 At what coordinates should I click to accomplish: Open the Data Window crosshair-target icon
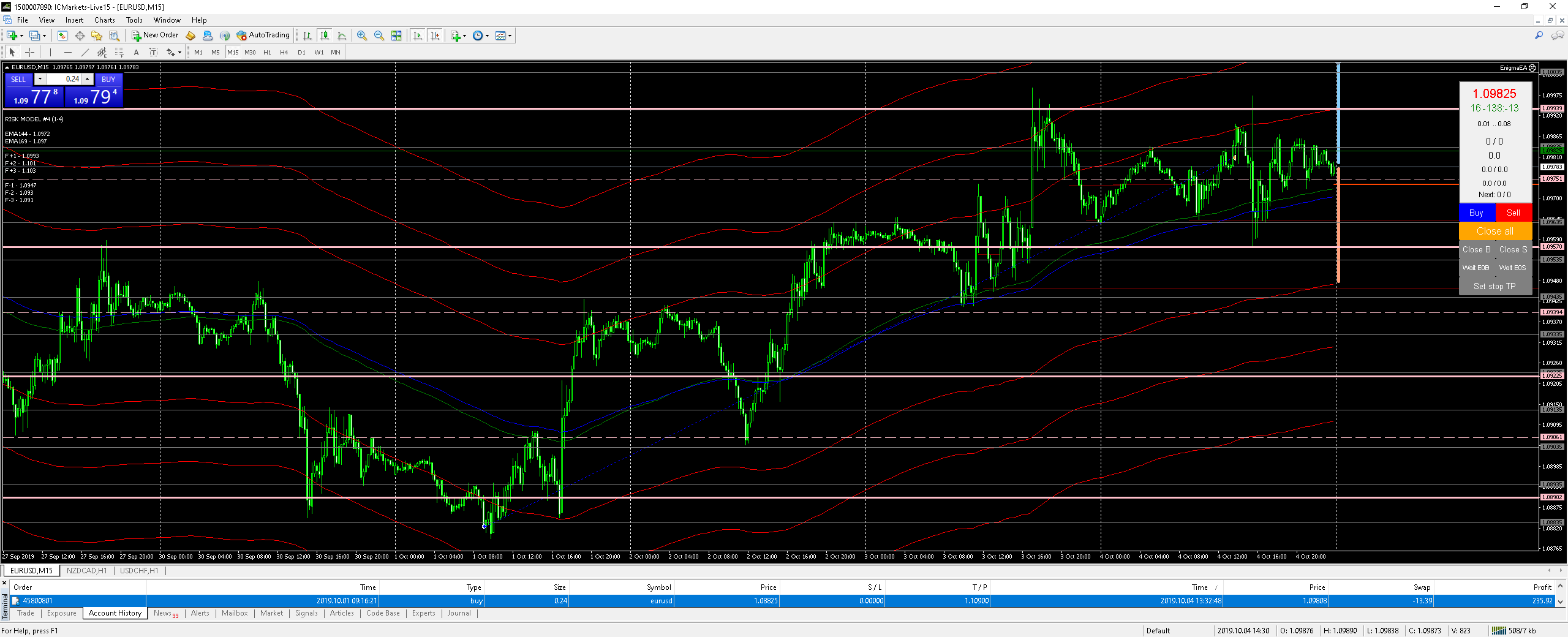point(80,36)
